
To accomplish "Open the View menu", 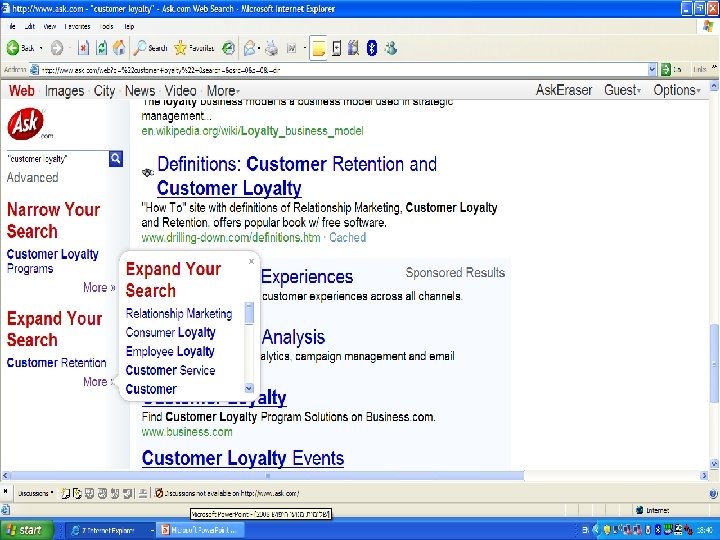I will tap(50, 26).
